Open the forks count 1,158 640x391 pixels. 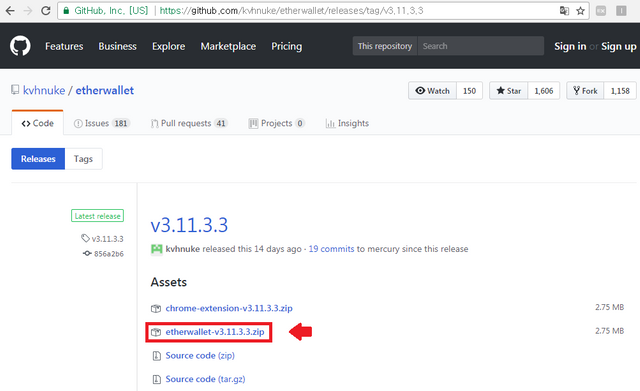(x=620, y=91)
